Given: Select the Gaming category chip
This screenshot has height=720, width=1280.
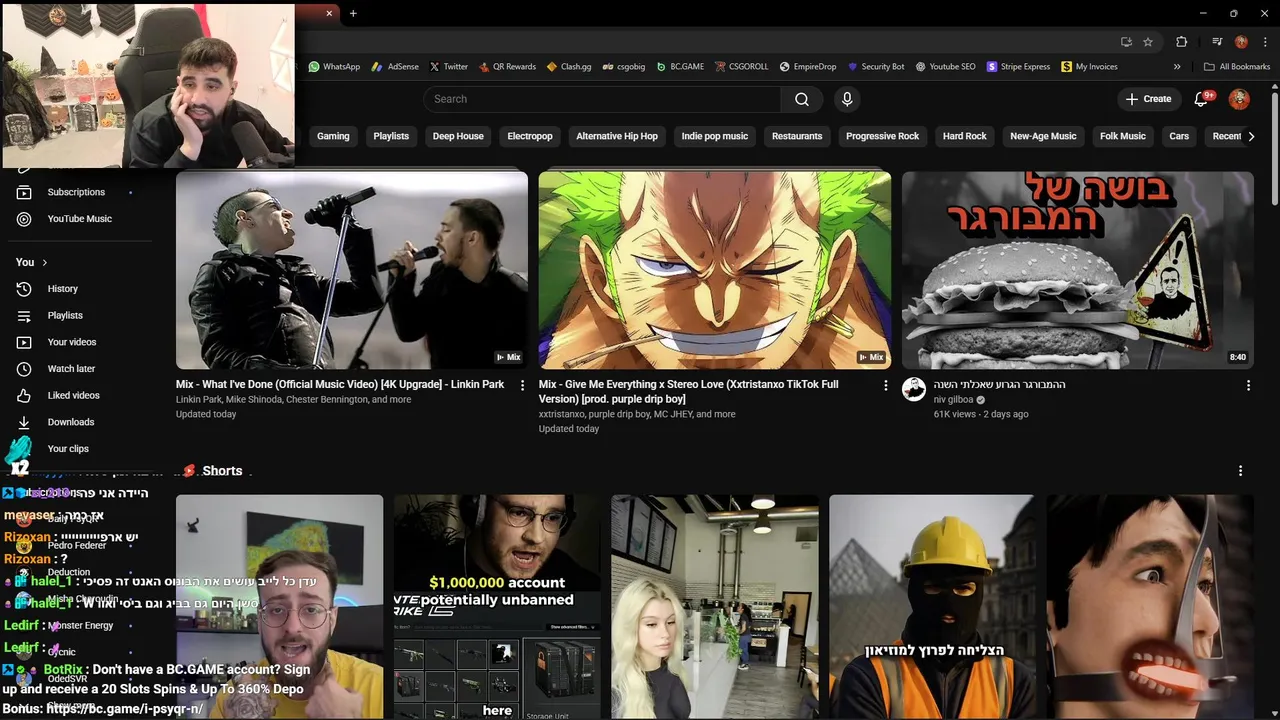Looking at the screenshot, I should coord(333,136).
